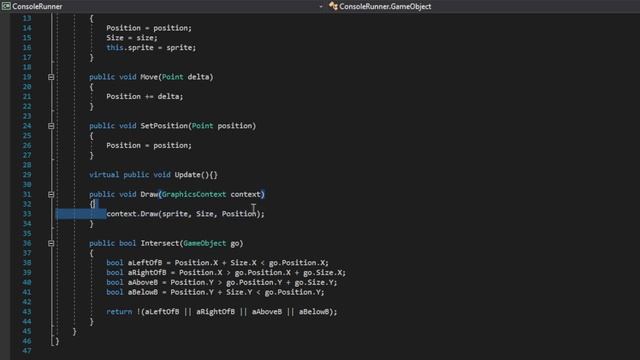The image size is (640, 360).
Task: Click the 'return' statement on line 43
Action: pos(222,312)
